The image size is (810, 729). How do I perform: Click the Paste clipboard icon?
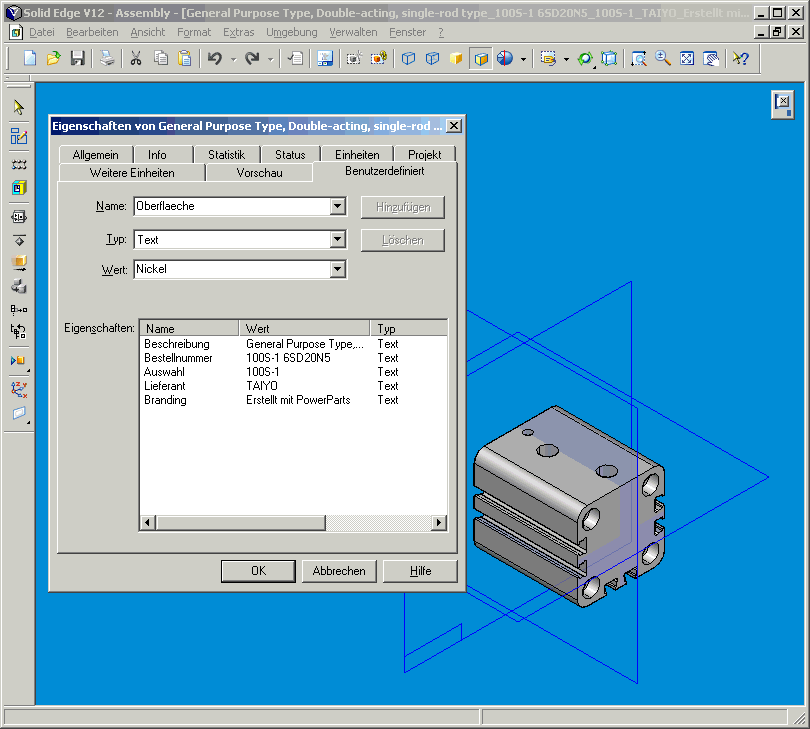click(184, 59)
